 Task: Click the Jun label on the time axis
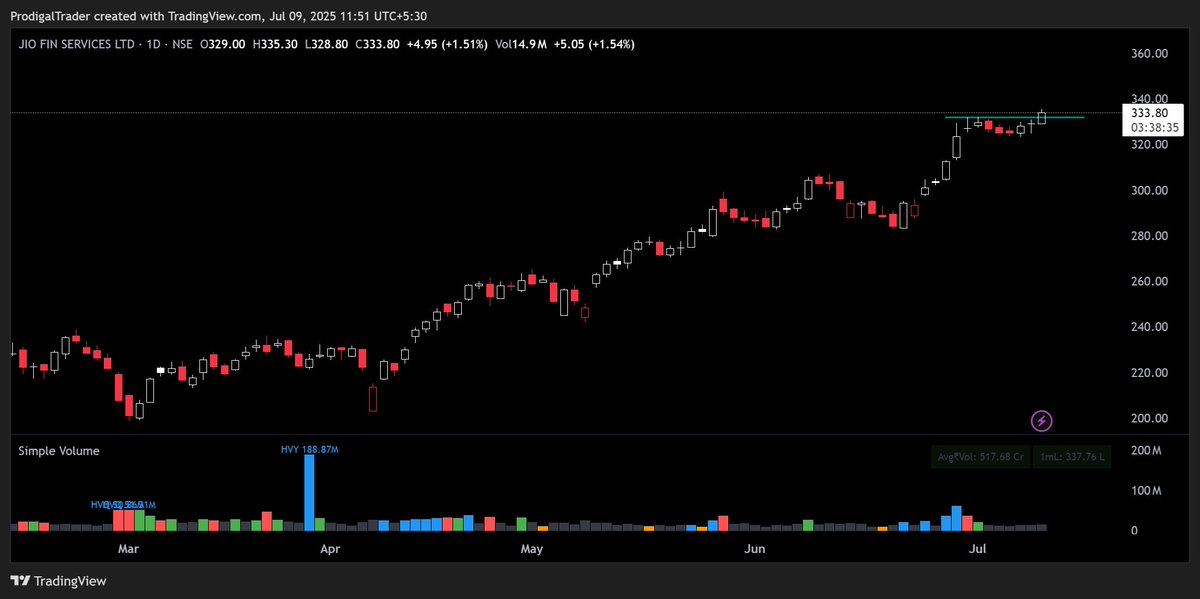point(755,549)
